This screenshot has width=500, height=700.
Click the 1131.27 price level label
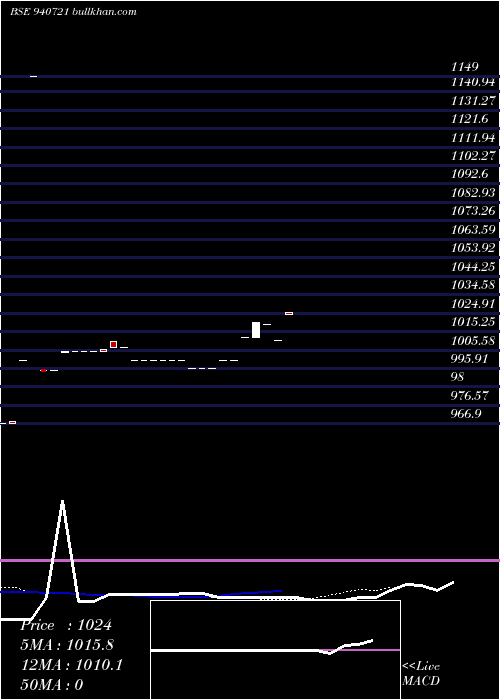[473, 101]
